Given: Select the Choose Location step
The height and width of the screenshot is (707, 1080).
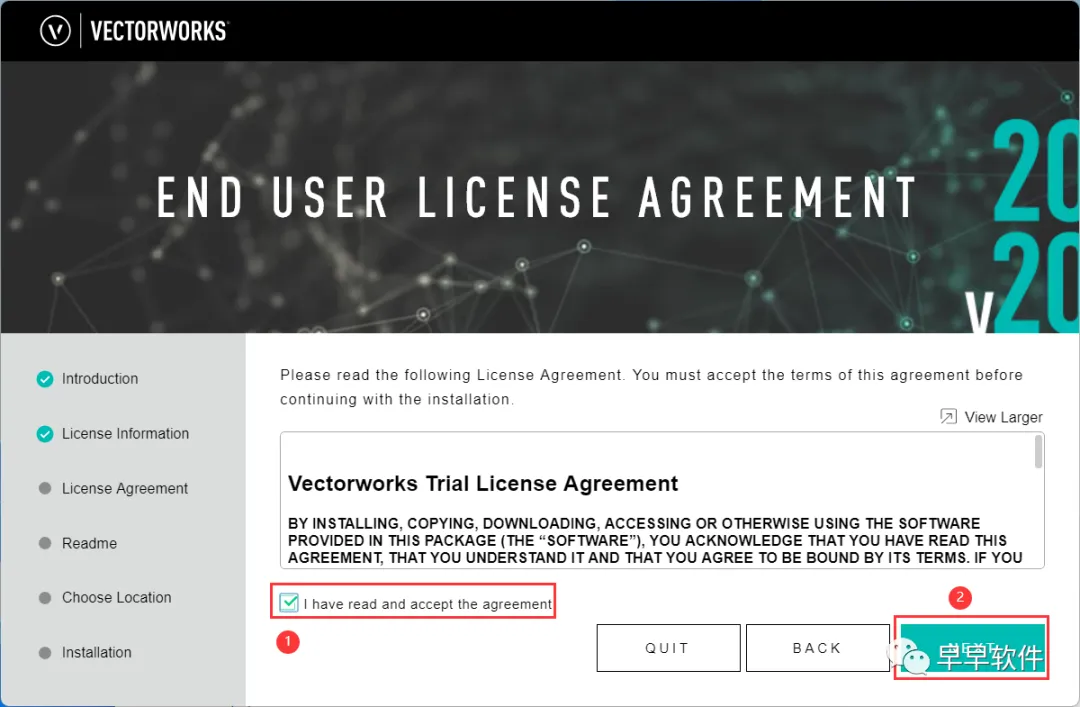Looking at the screenshot, I should click(x=116, y=597).
